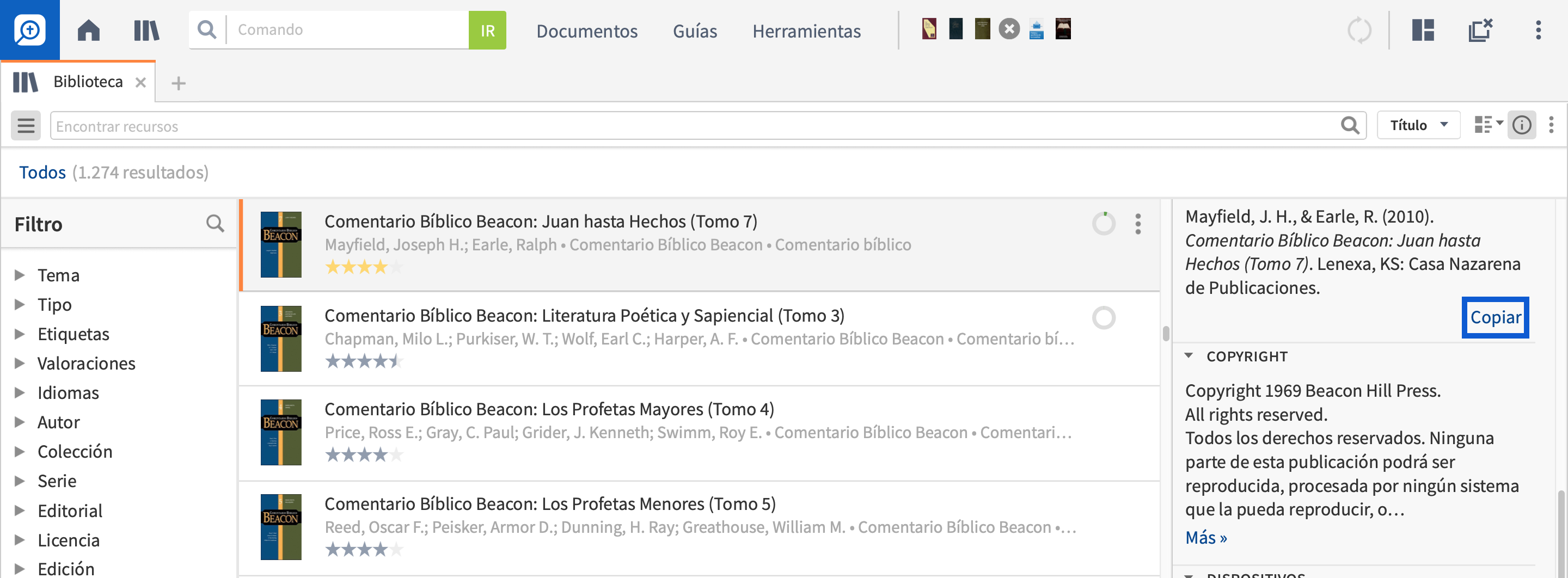The height and width of the screenshot is (578, 1568).
Task: Add a new tab with plus
Action: pos(179,83)
